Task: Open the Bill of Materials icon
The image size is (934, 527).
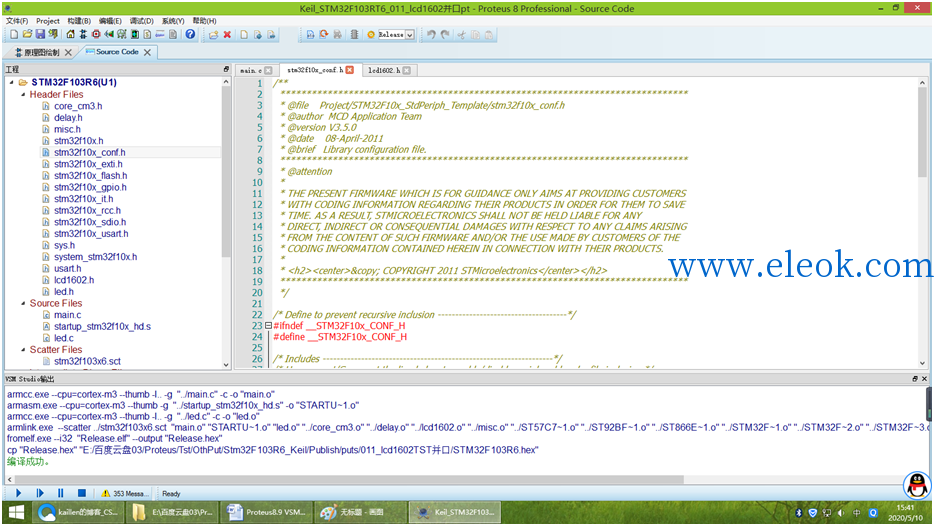Action: click(147, 35)
